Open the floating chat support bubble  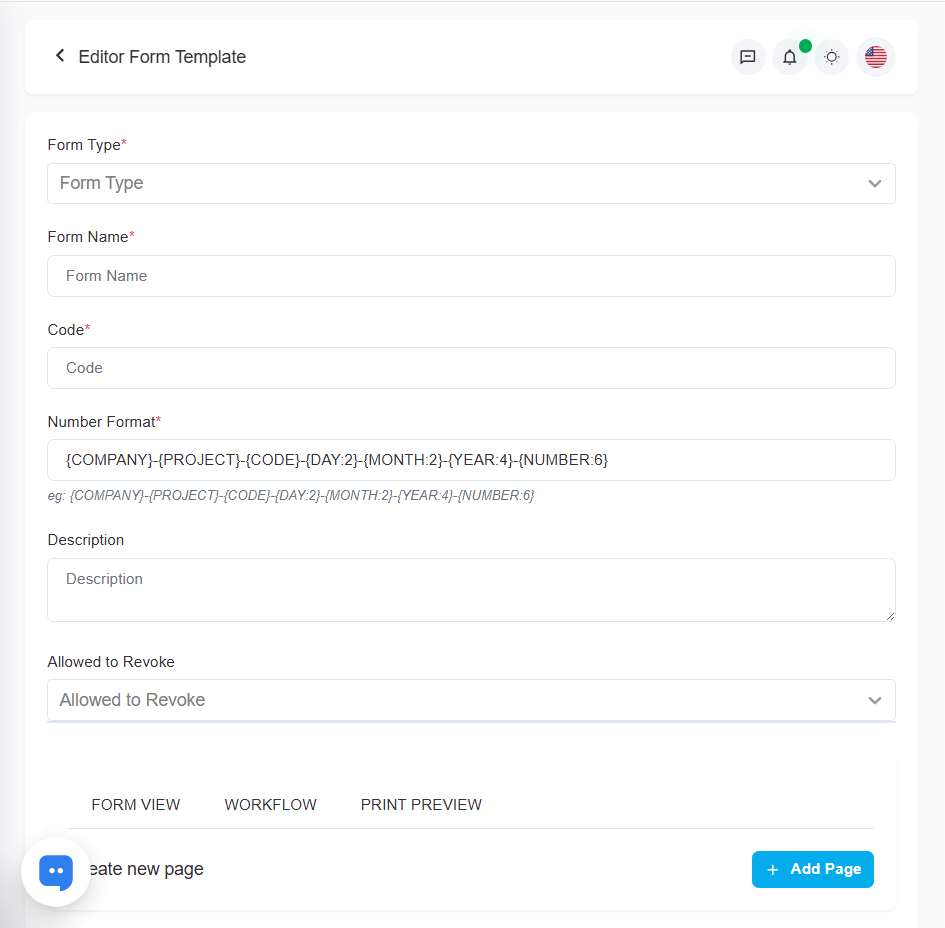(56, 872)
